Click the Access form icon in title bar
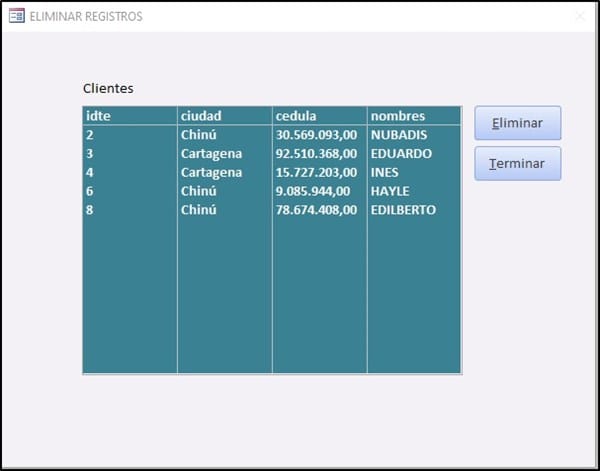600x471 pixels. 17,16
